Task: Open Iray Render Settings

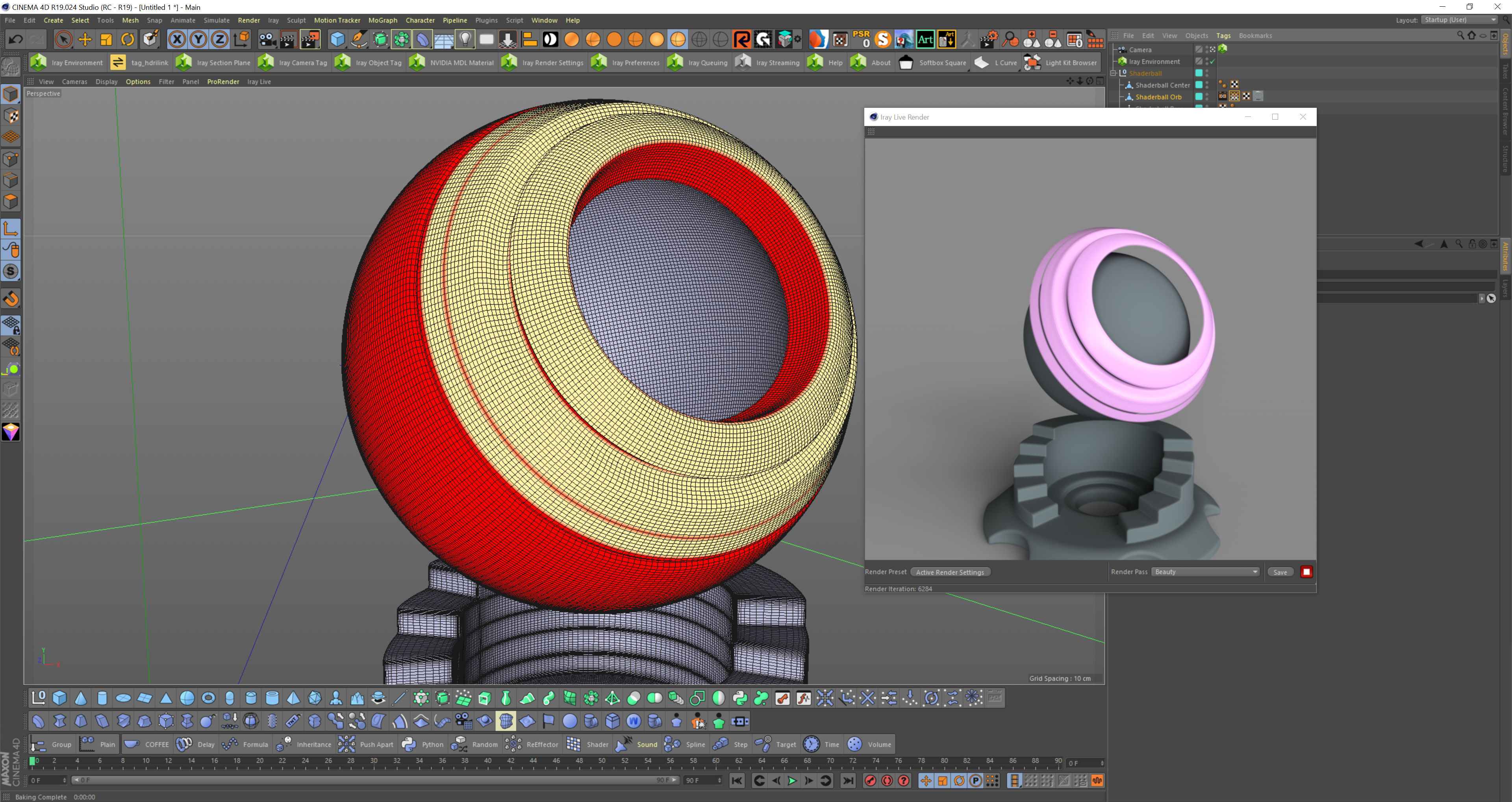Action: (543, 62)
